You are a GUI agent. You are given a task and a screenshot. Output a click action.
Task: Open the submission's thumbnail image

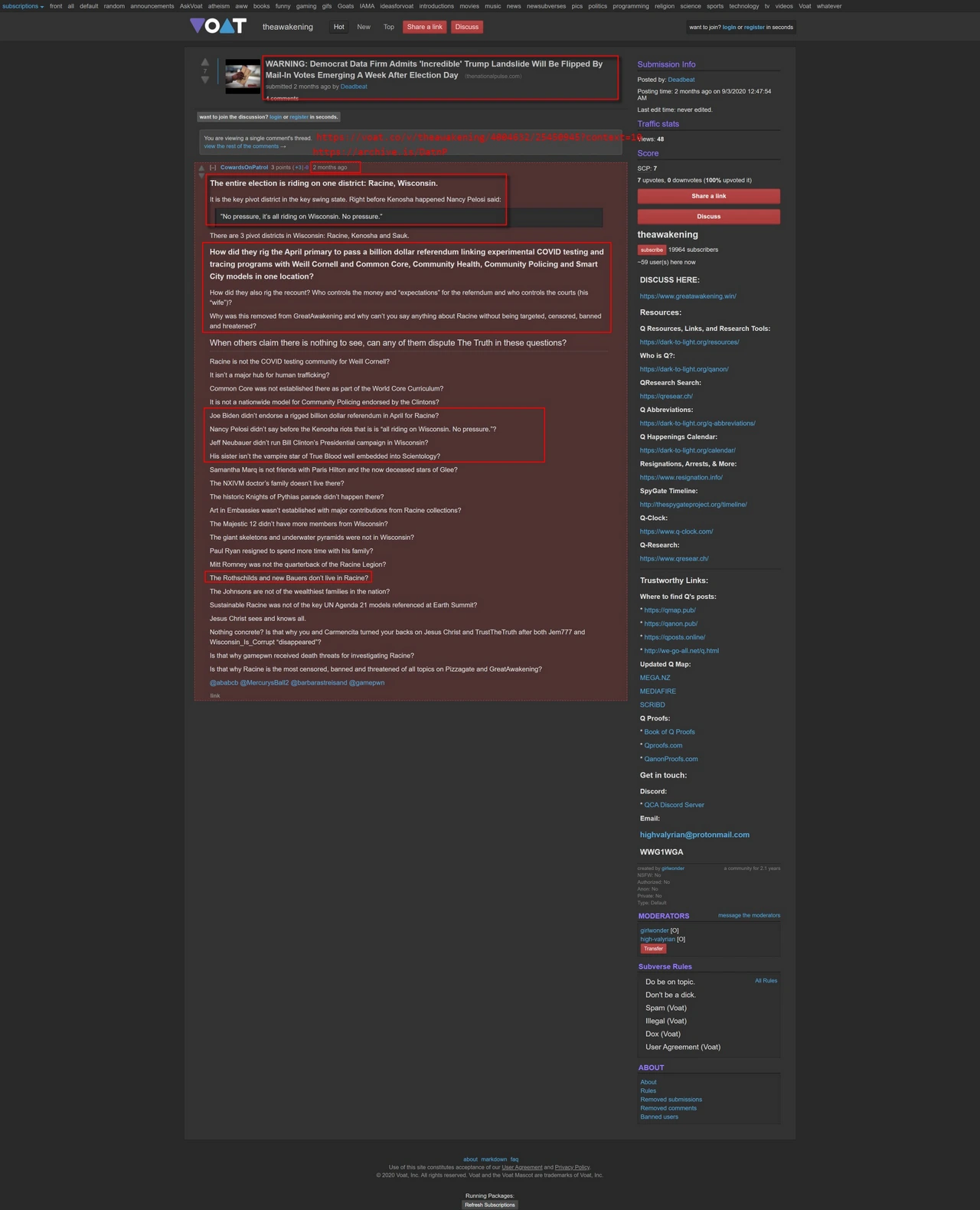point(243,77)
